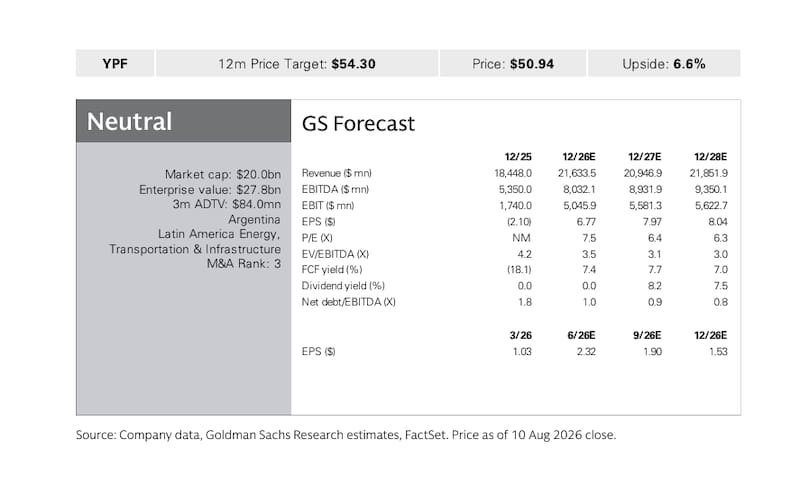Click the Market cap $20.0bn text

coord(222,175)
